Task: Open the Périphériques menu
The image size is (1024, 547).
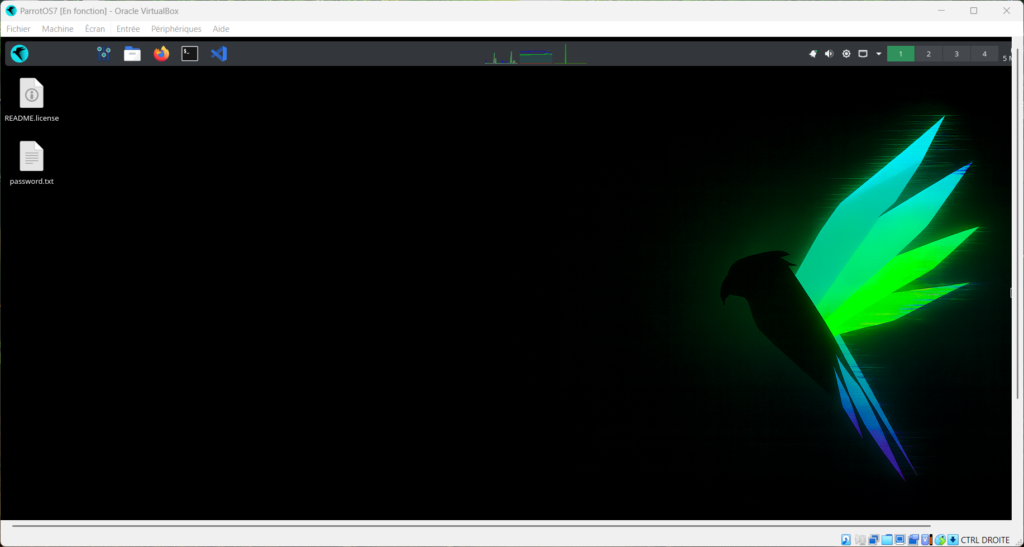Action: coord(176,29)
